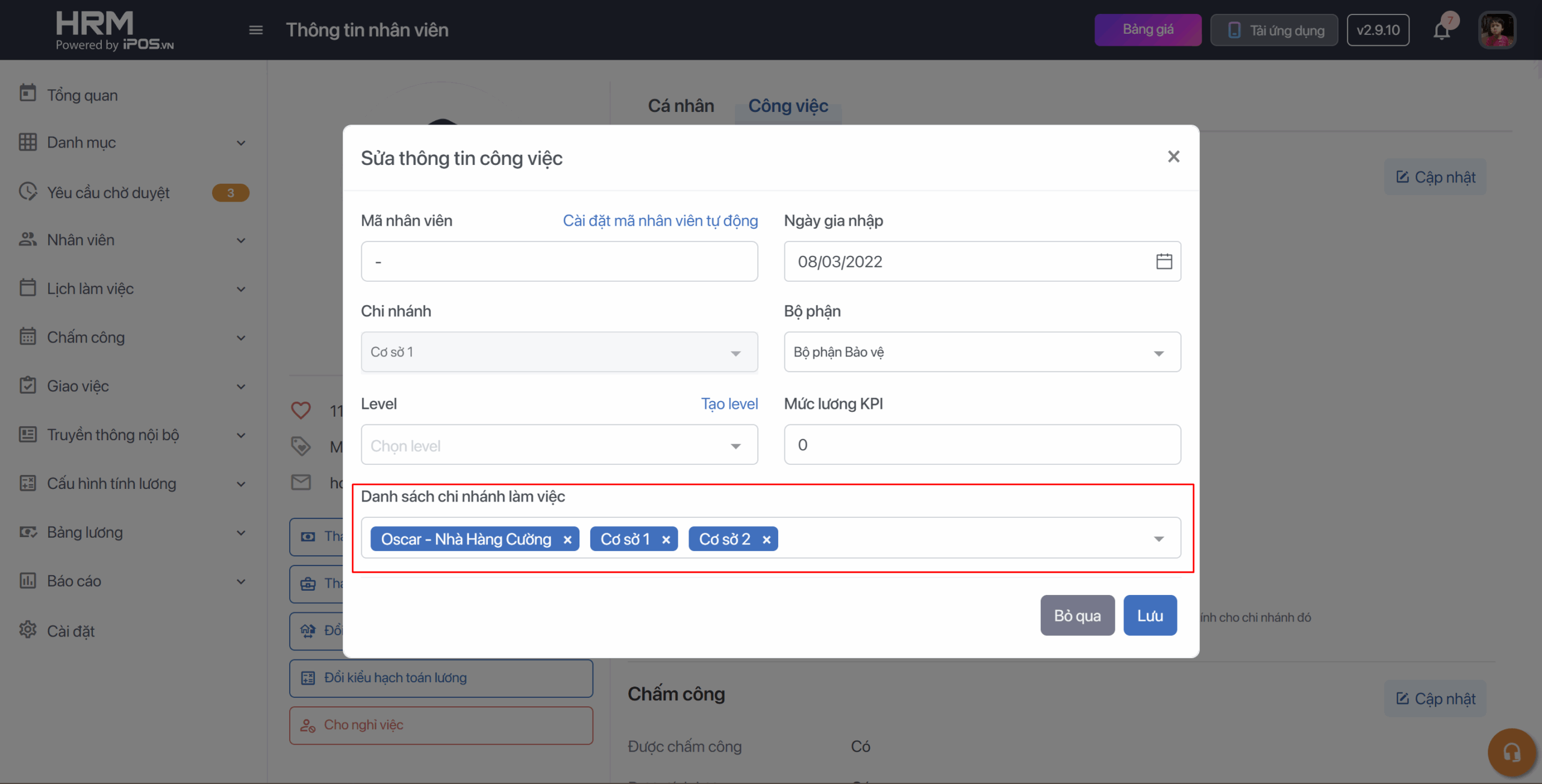Remove the Cơ sở 2 branch tag
Screen dimensions: 1542x784
(766, 540)
